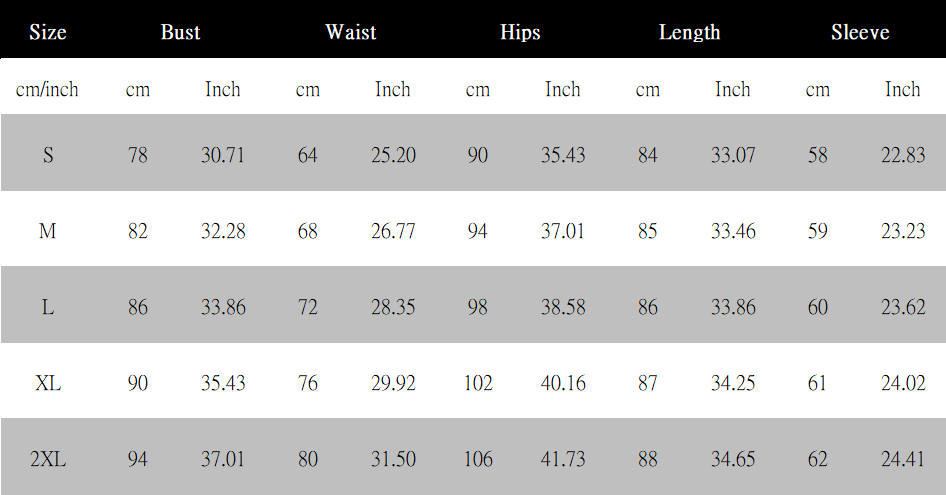Select the 26.77 waist inch value
The height and width of the screenshot is (495, 946).
click(x=393, y=231)
